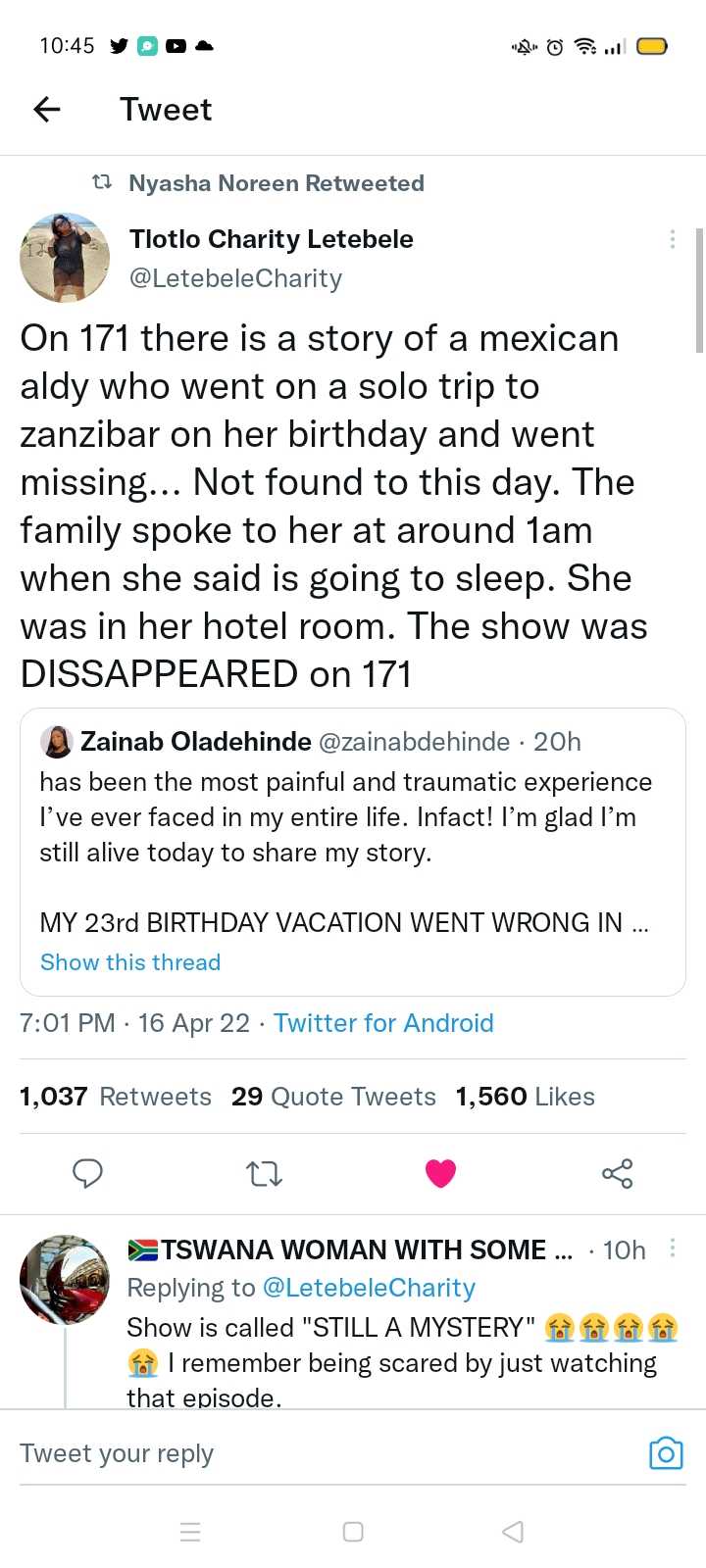
Task: Unlike the tweet via the heart icon
Action: 440,1173
